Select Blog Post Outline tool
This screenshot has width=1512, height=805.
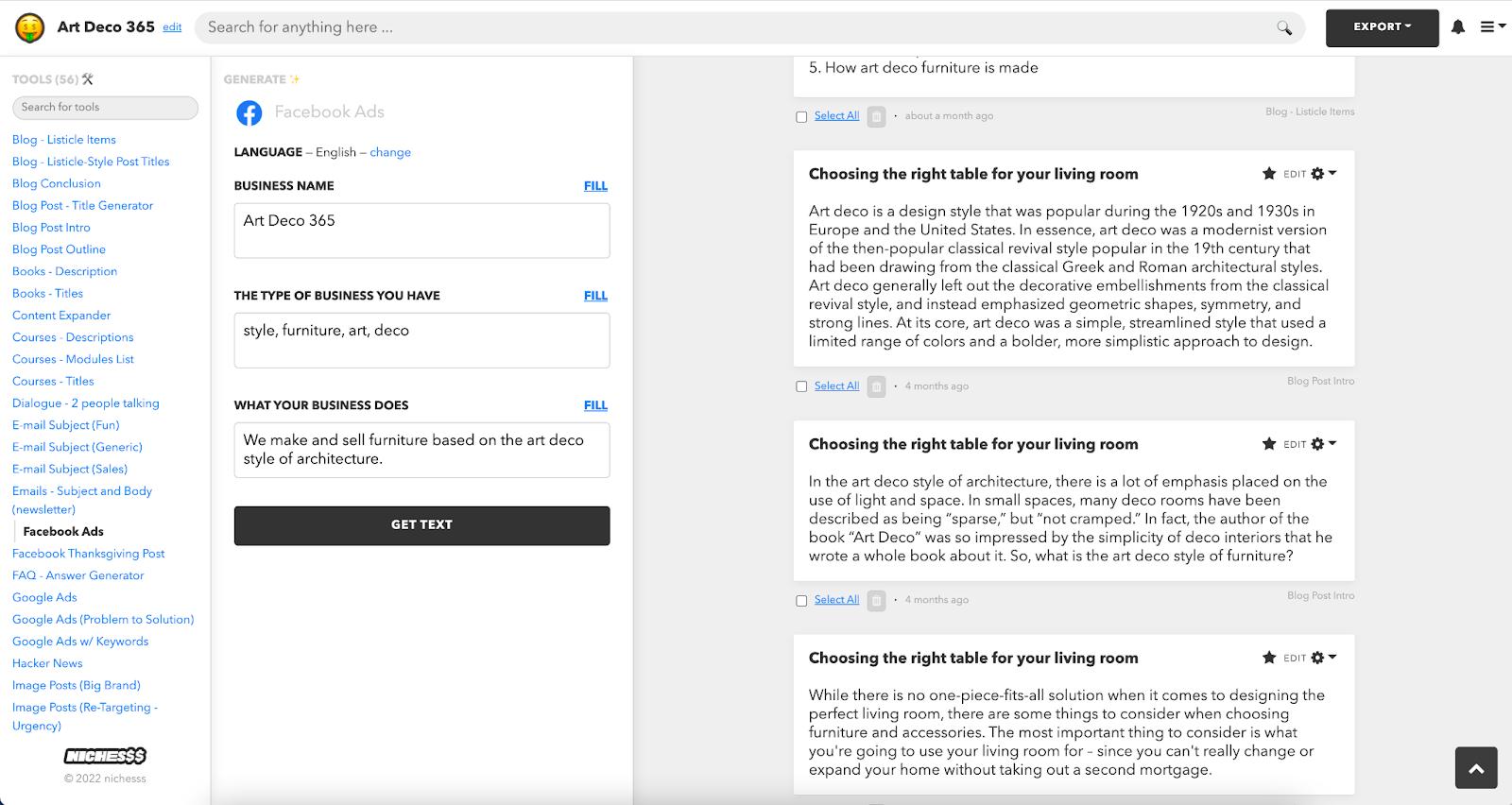(59, 249)
